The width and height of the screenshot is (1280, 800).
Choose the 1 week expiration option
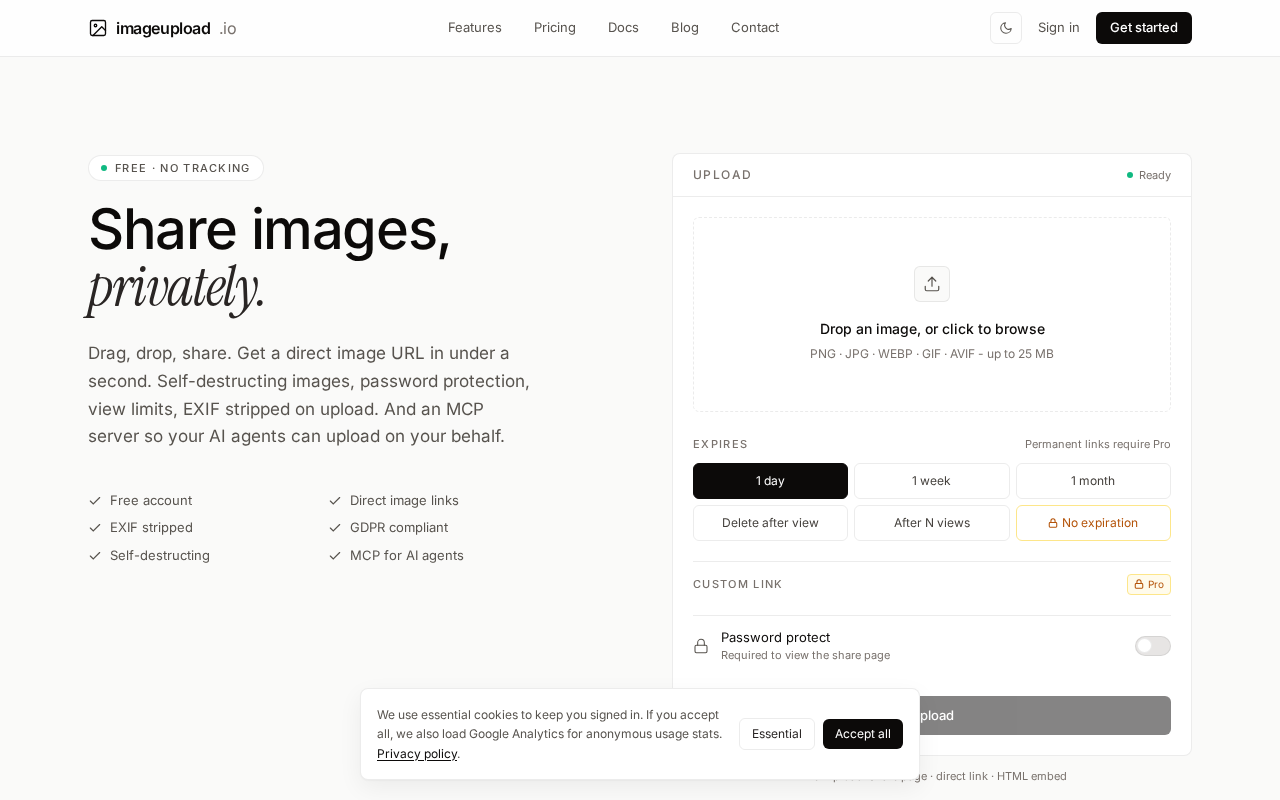click(x=932, y=481)
